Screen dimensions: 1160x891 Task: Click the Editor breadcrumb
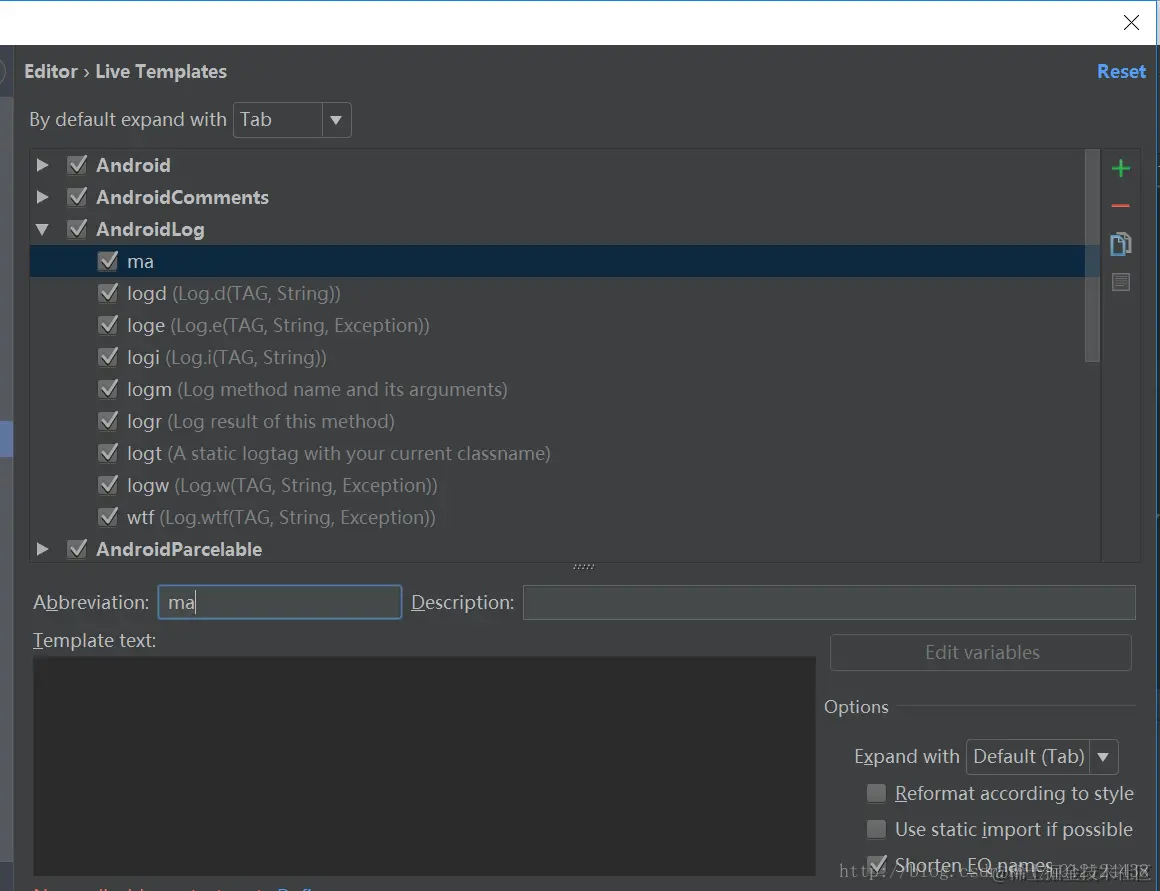(51, 72)
